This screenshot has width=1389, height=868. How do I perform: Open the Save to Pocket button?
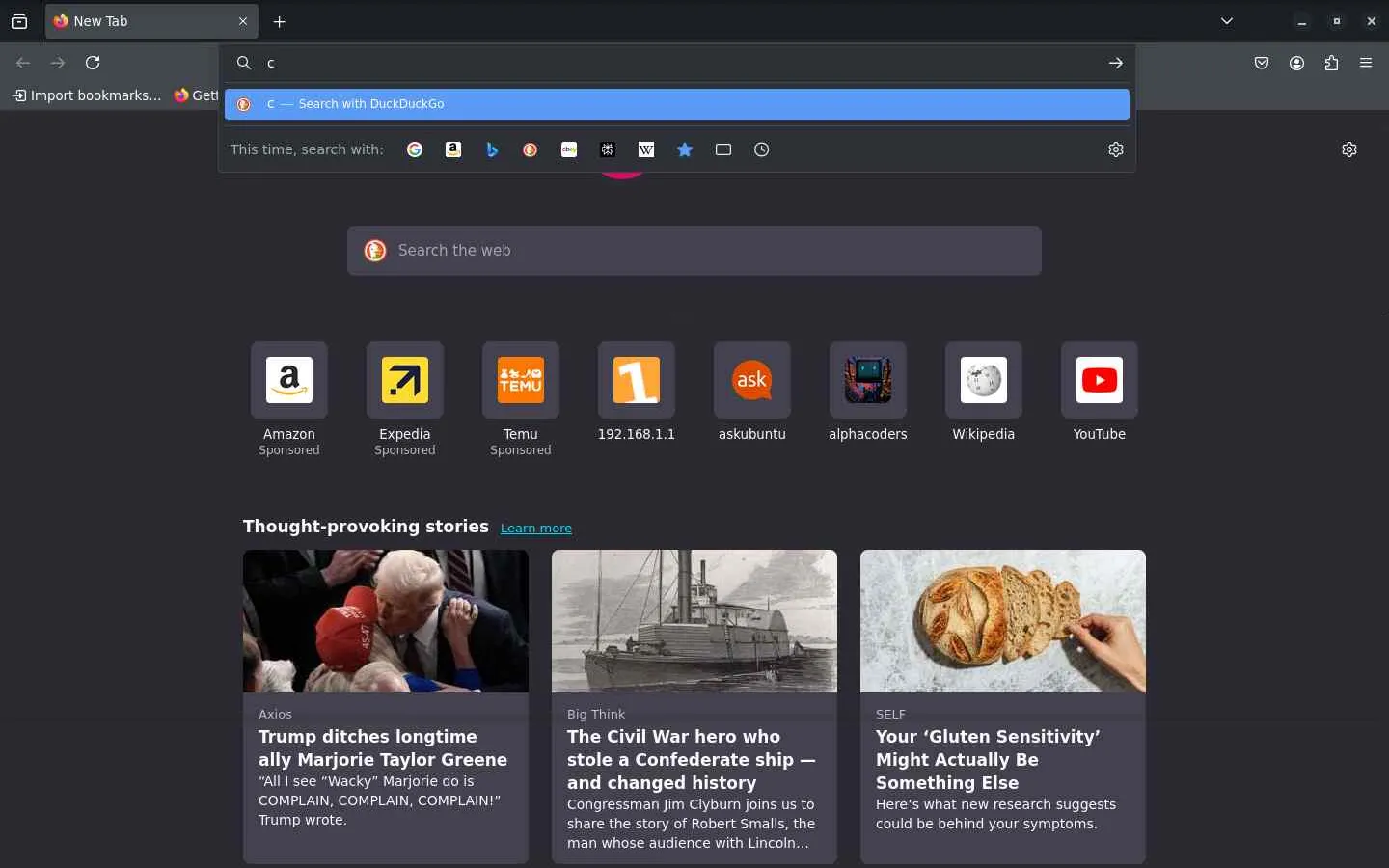pyautogui.click(x=1262, y=63)
